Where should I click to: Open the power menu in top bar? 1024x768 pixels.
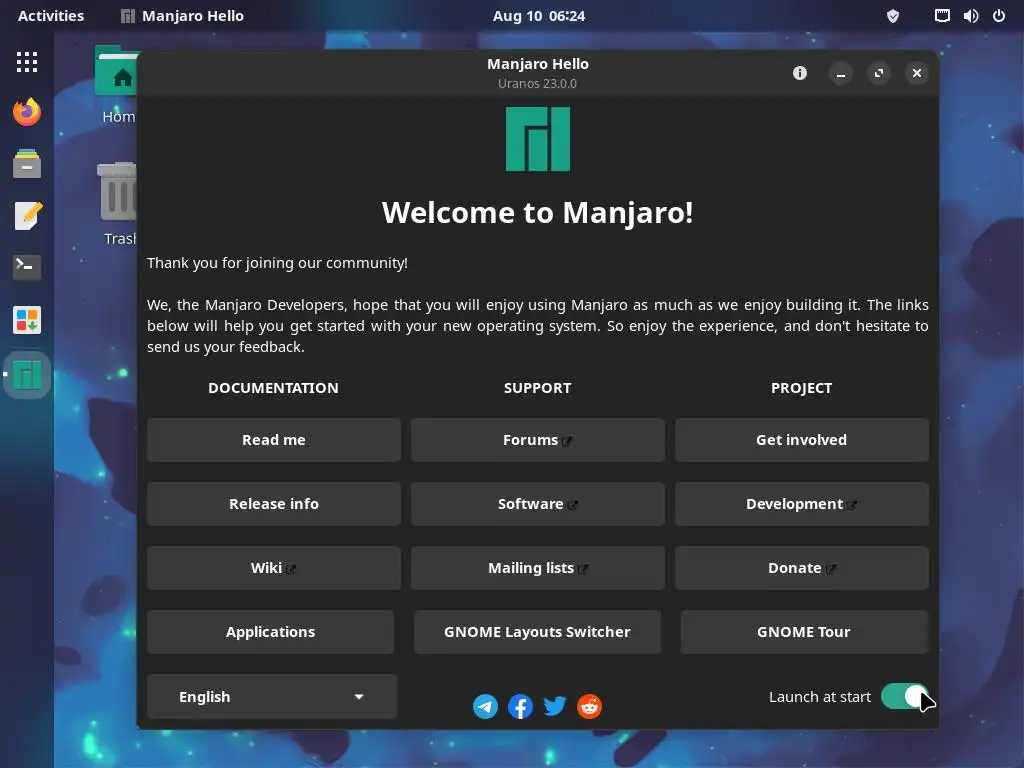(x=999, y=16)
